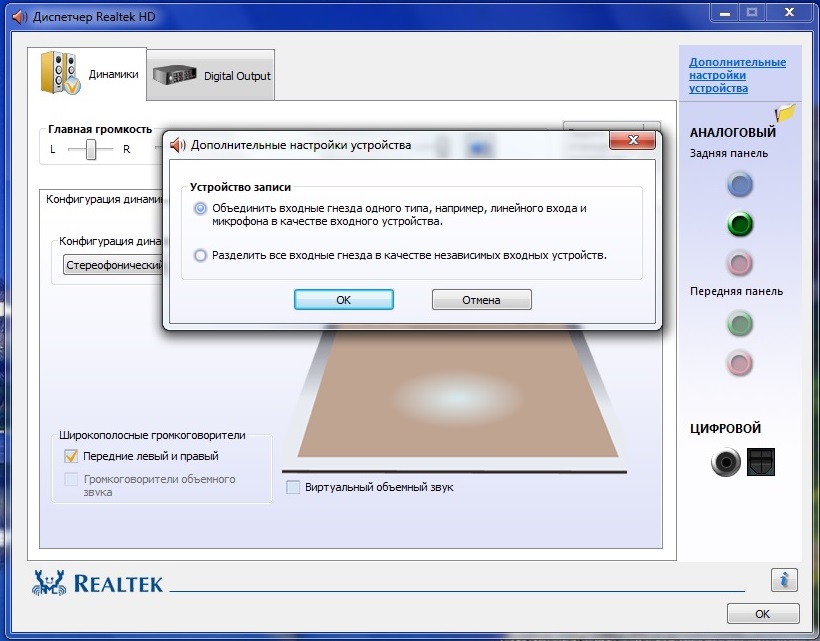Select the 'Объединить входные гнезда' radio option
This screenshot has width=820, height=641.
point(201,209)
